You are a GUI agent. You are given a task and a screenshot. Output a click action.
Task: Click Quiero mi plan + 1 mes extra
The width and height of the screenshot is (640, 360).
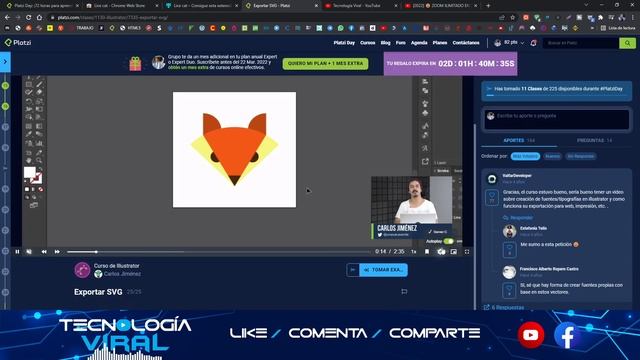(325, 64)
